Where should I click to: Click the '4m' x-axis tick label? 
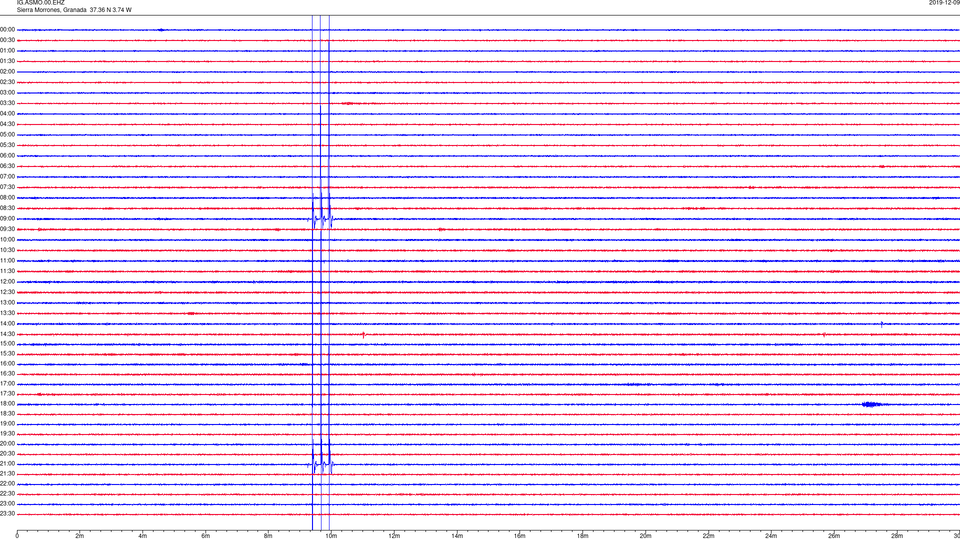[x=143, y=536]
